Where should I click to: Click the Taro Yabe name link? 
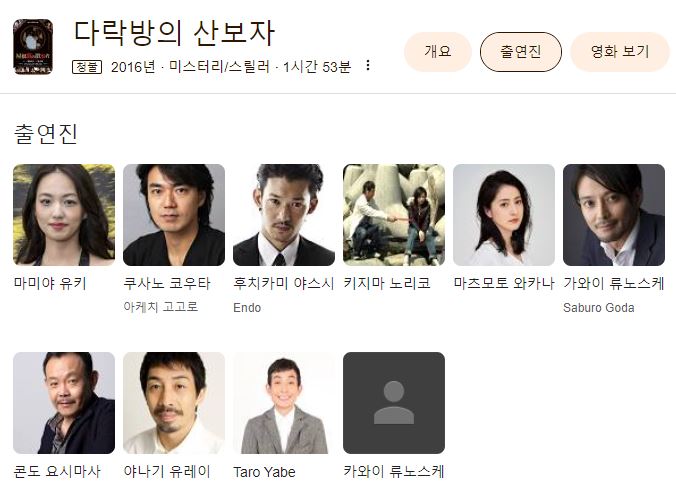(x=264, y=472)
